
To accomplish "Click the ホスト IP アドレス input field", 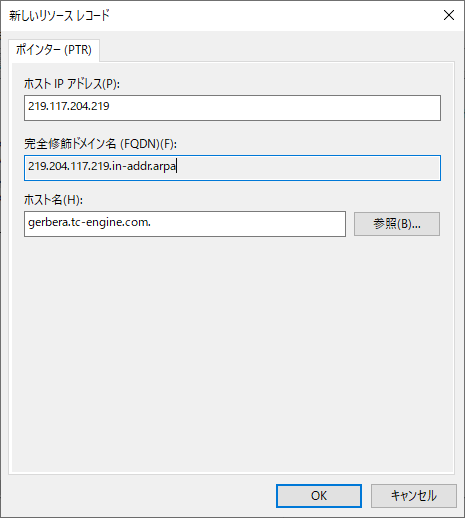I will click(232, 108).
